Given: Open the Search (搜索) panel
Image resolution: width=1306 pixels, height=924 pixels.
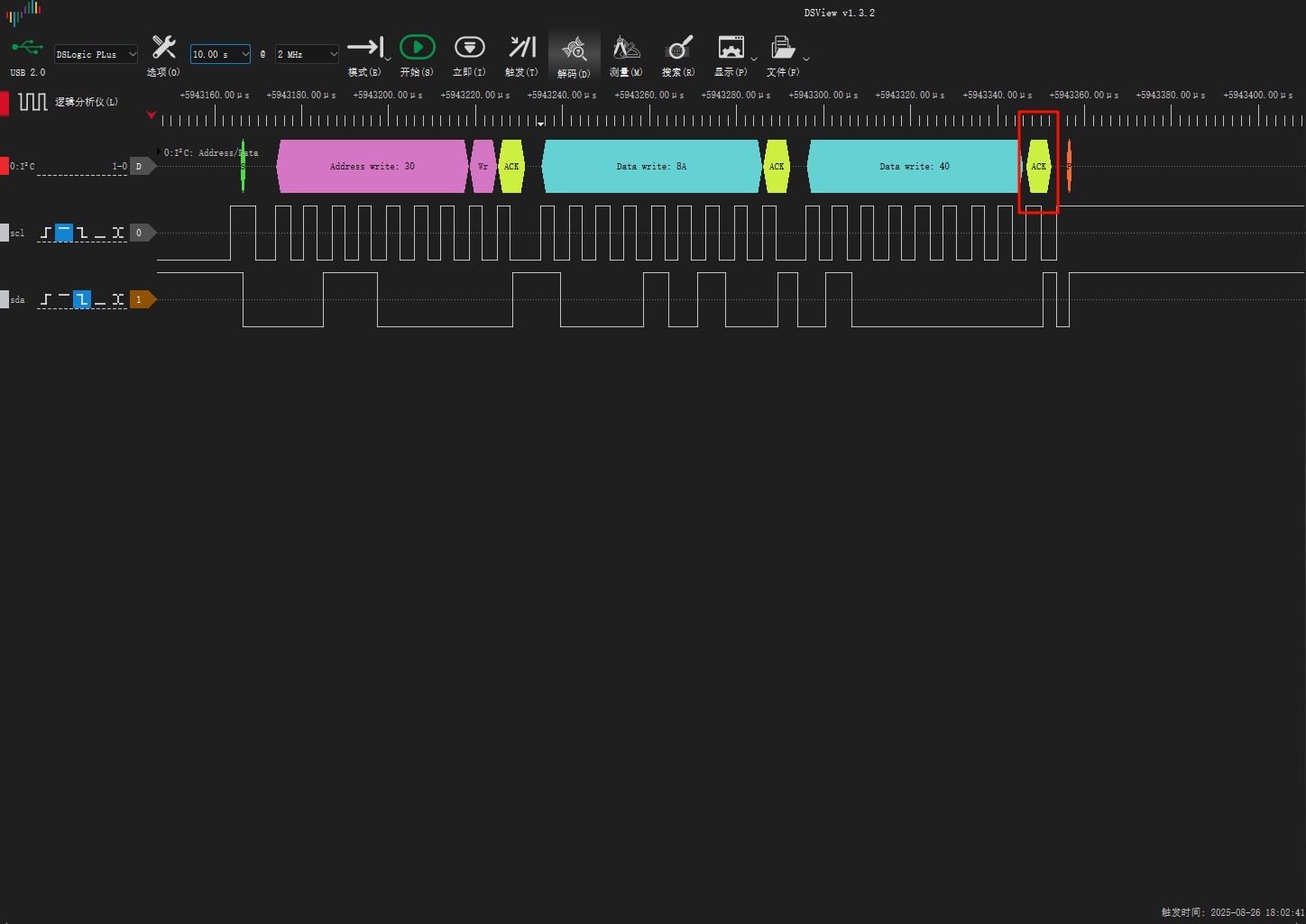Looking at the screenshot, I should pos(678,48).
